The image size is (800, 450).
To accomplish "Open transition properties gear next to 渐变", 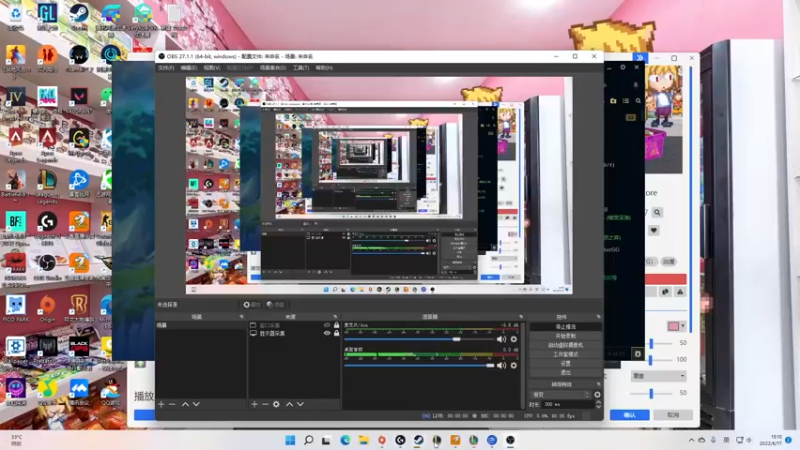I will pos(597,394).
